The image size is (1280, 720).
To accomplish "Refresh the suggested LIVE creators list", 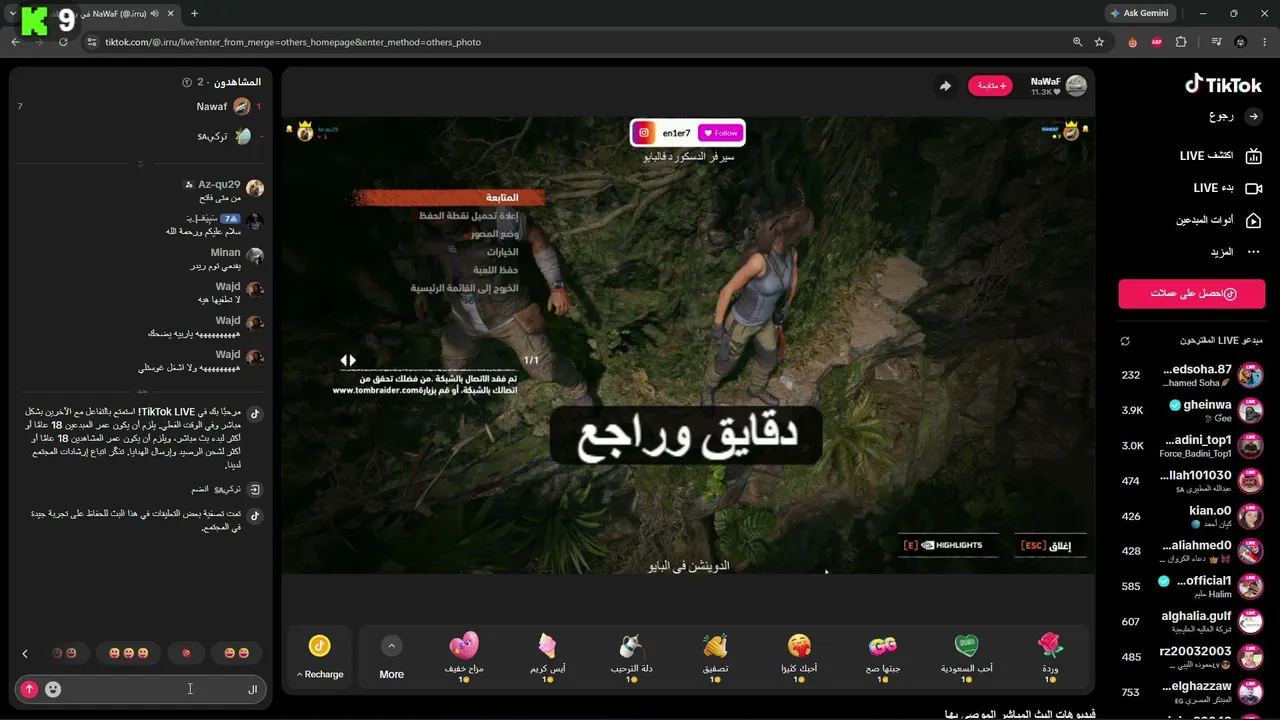I will (x=1125, y=341).
